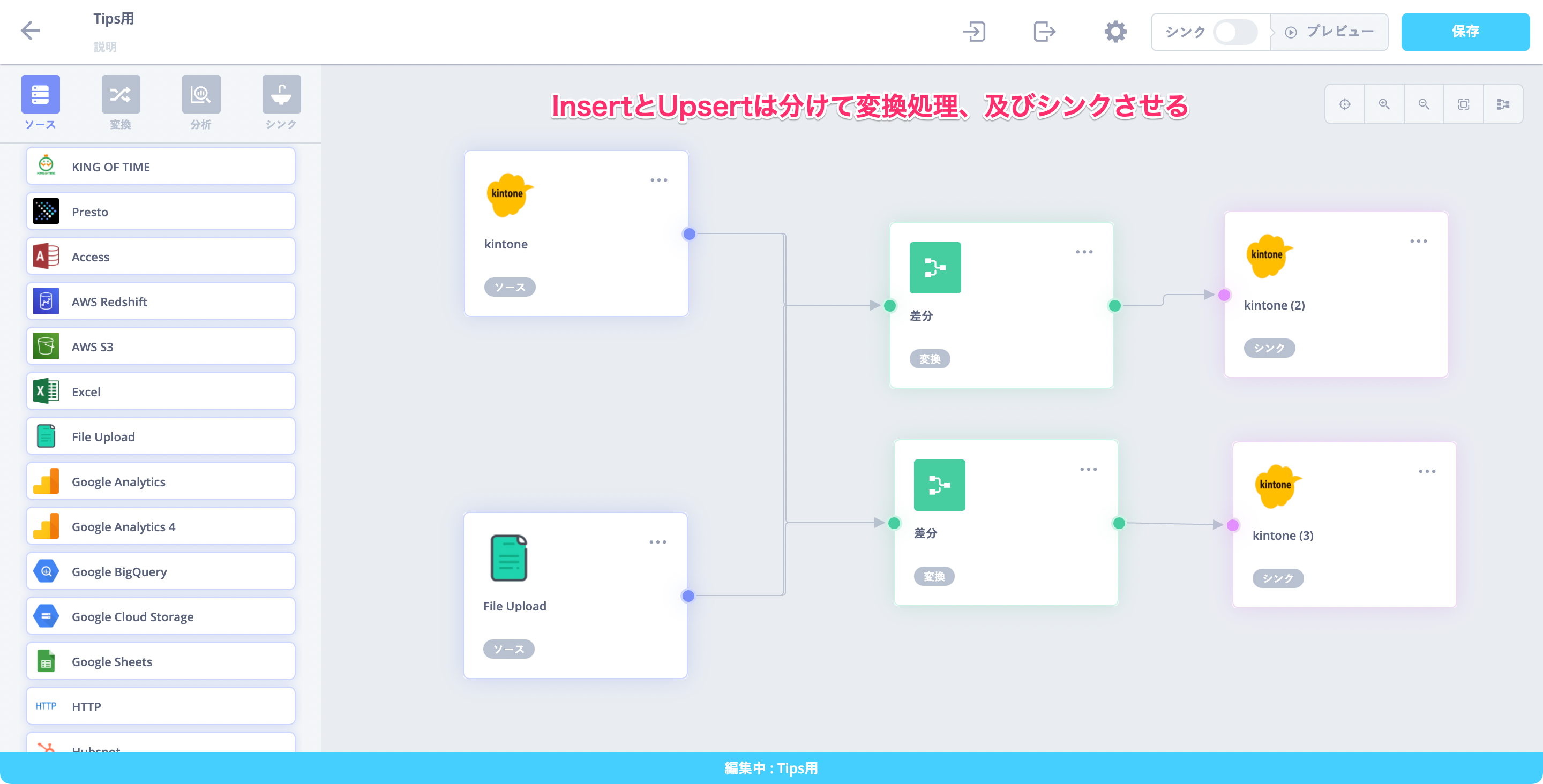The height and width of the screenshot is (784, 1543).
Task: Select Presto source item
Action: point(161,212)
